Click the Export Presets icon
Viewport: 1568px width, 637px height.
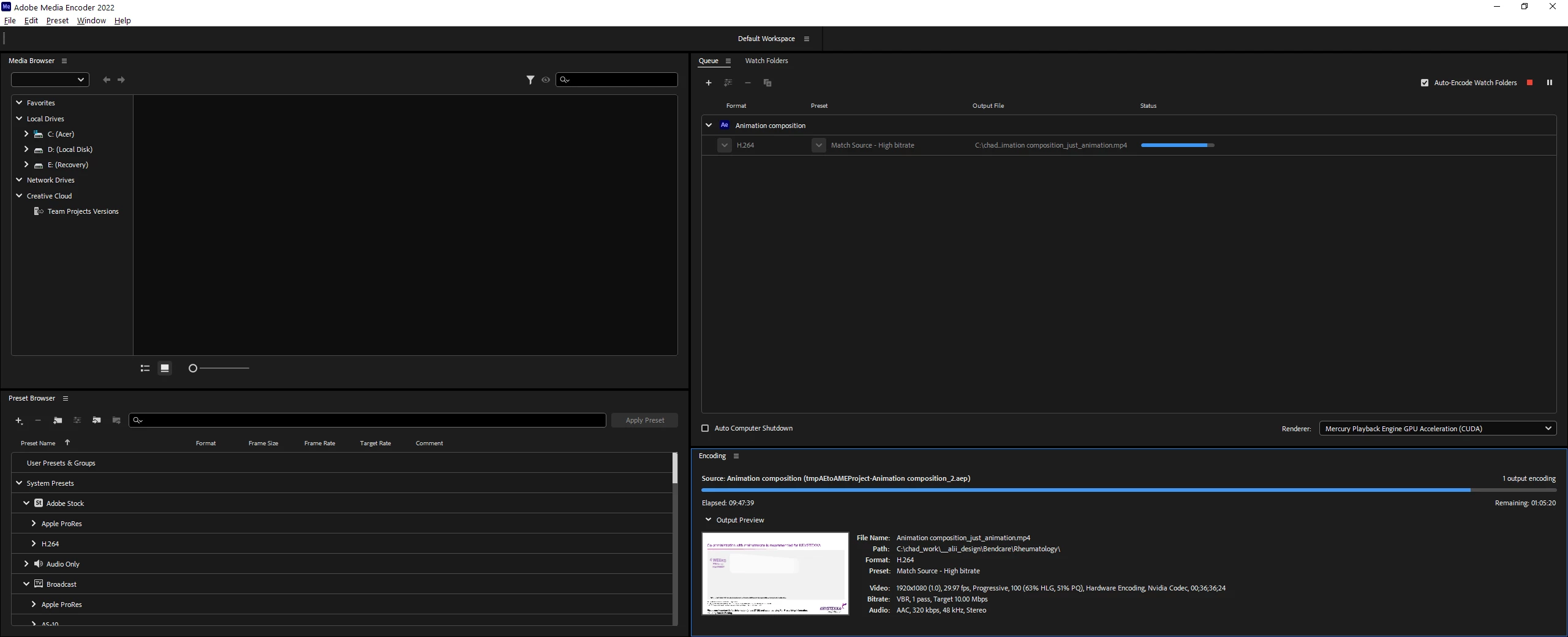tap(116, 420)
